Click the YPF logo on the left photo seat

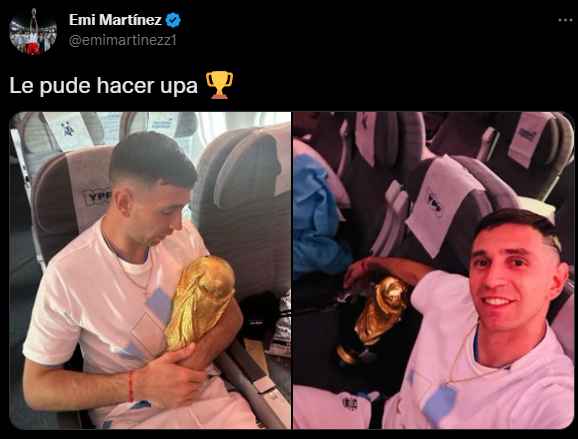pyautogui.click(x=97, y=196)
